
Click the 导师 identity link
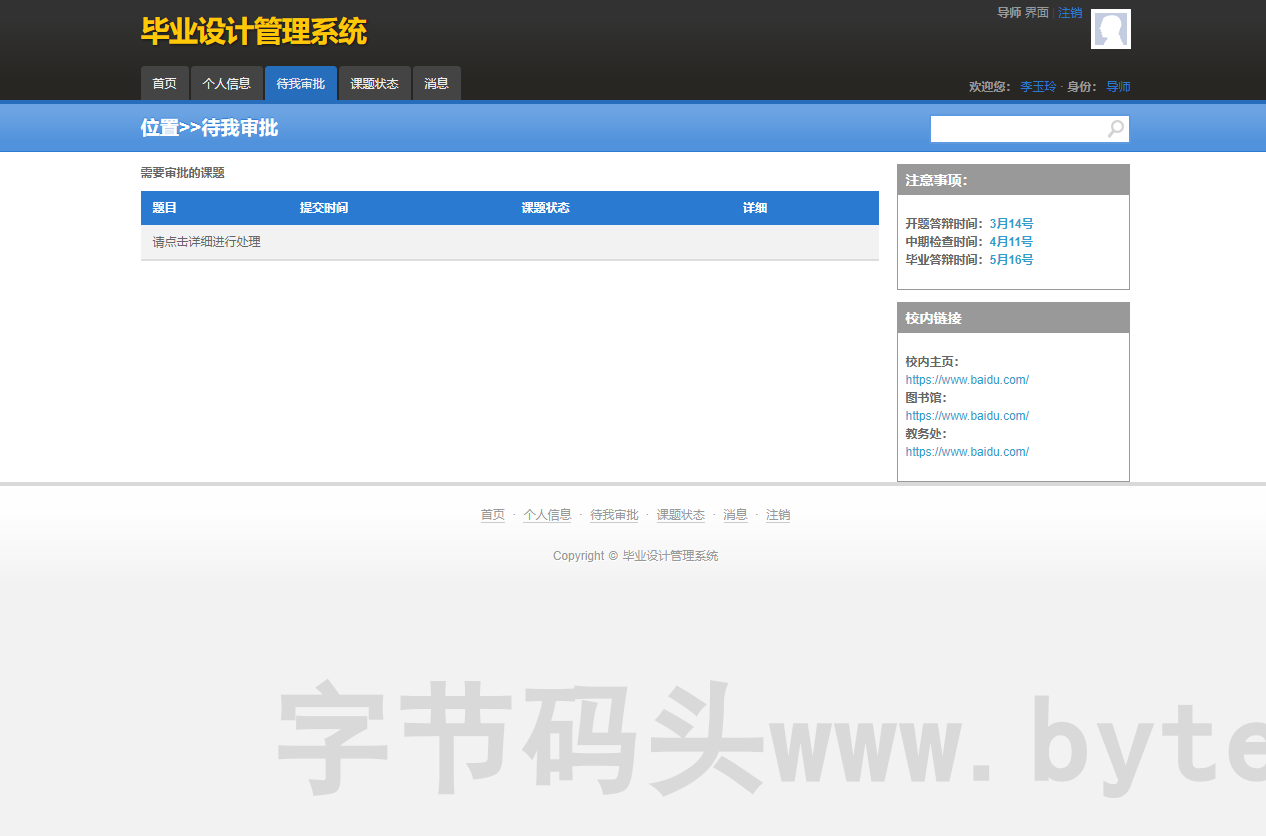[x=1118, y=87]
